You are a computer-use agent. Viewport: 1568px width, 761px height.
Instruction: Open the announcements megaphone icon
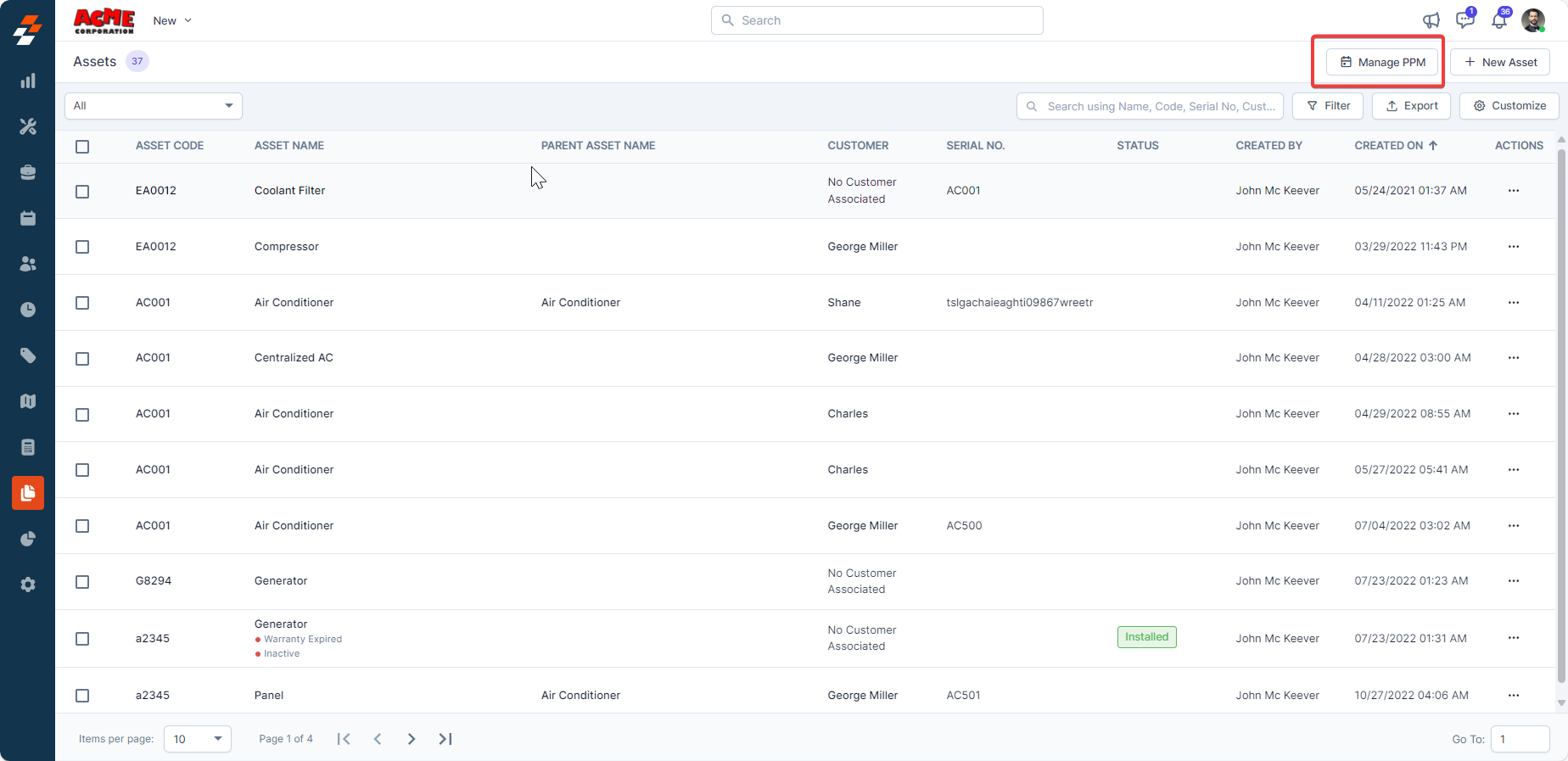(x=1431, y=20)
